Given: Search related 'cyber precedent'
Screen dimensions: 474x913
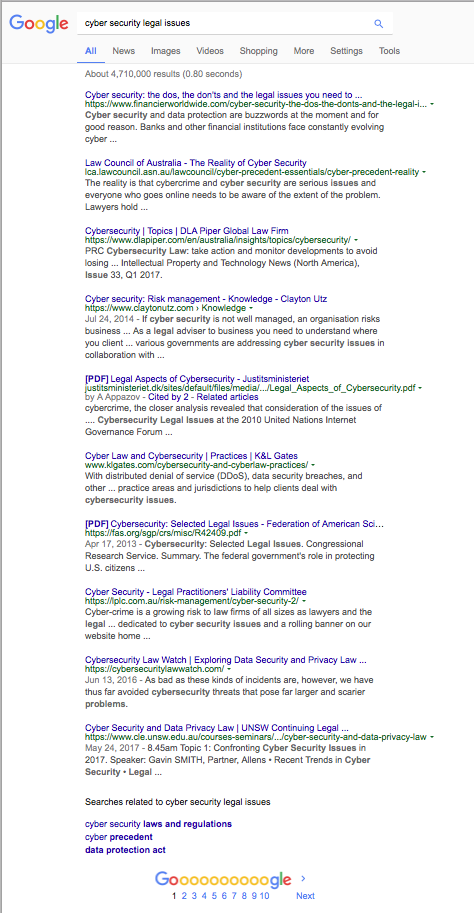Looking at the screenshot, I should tap(119, 837).
